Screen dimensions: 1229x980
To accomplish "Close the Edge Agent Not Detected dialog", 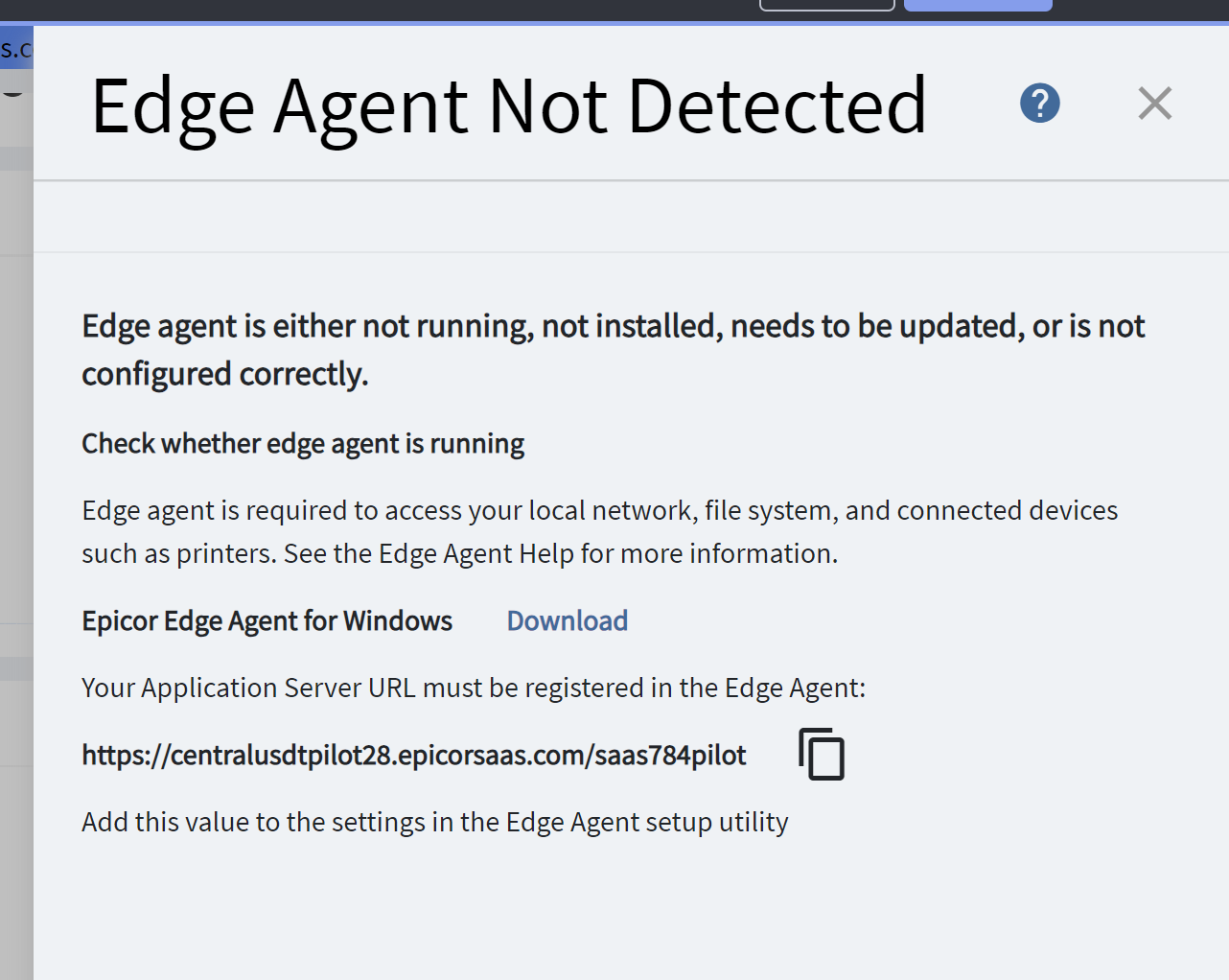I will pyautogui.click(x=1154, y=103).
